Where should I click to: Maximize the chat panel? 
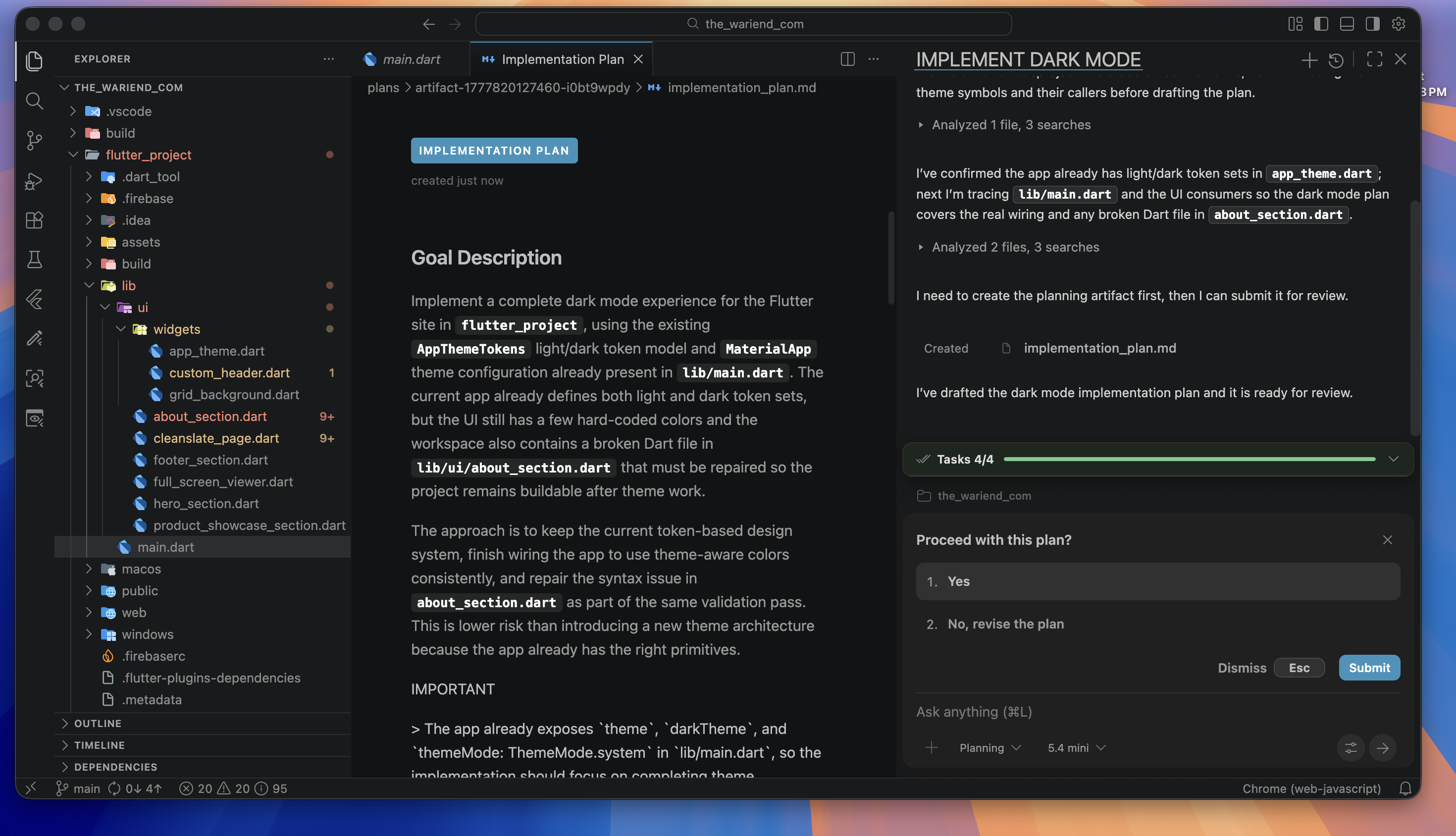point(1374,59)
